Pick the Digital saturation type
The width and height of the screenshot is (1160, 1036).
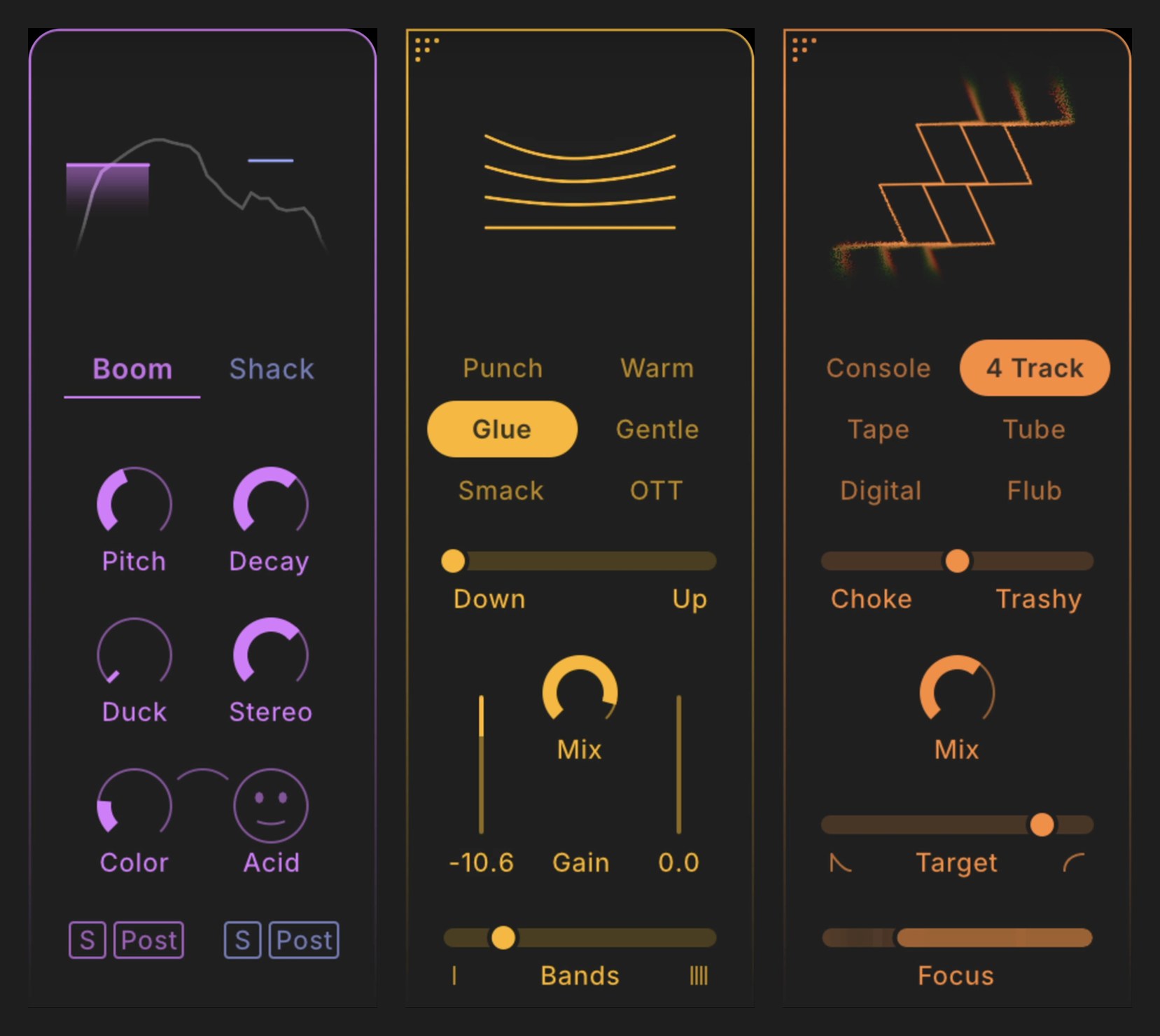point(881,491)
